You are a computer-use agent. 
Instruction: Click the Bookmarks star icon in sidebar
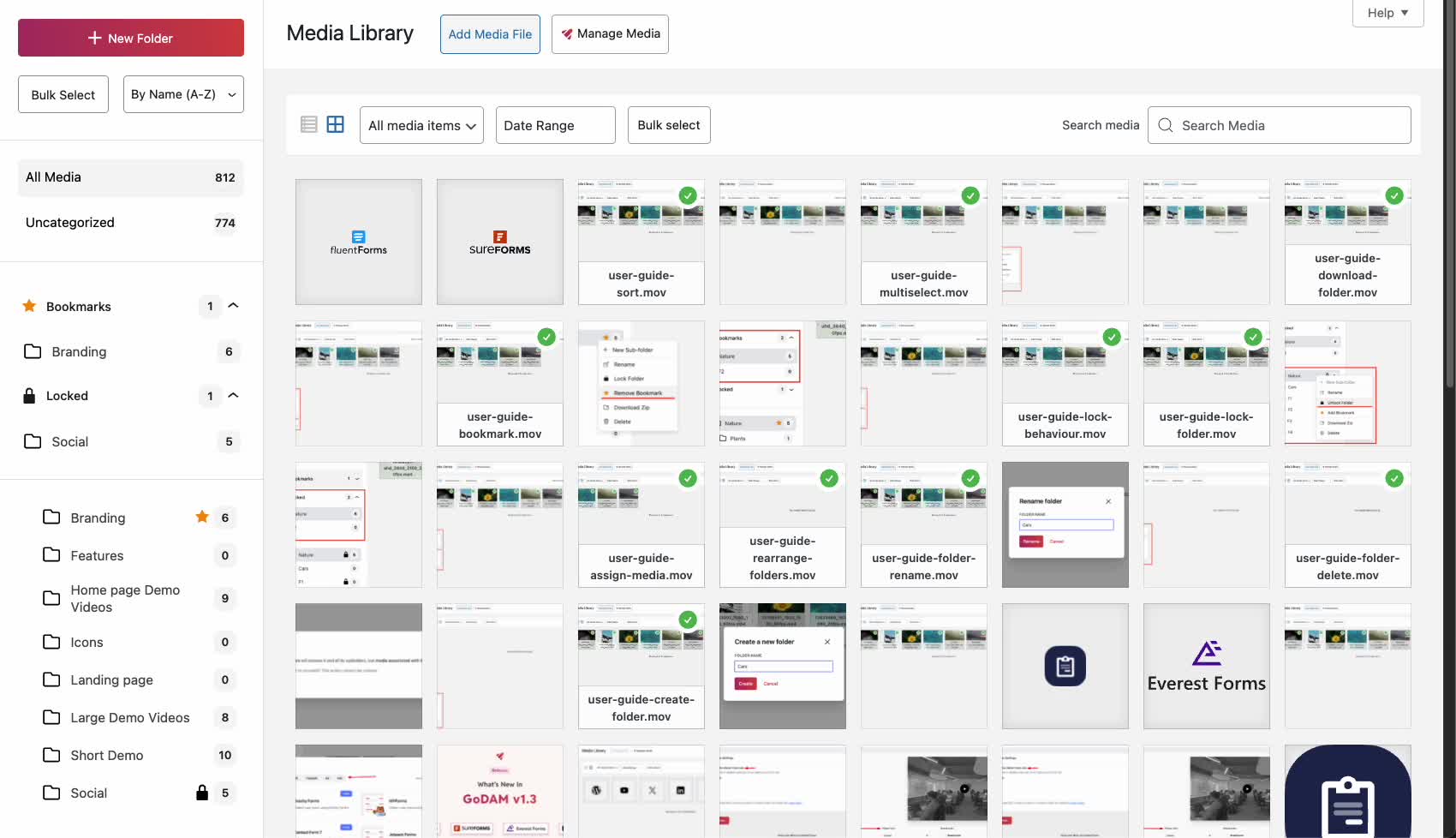[x=28, y=306]
